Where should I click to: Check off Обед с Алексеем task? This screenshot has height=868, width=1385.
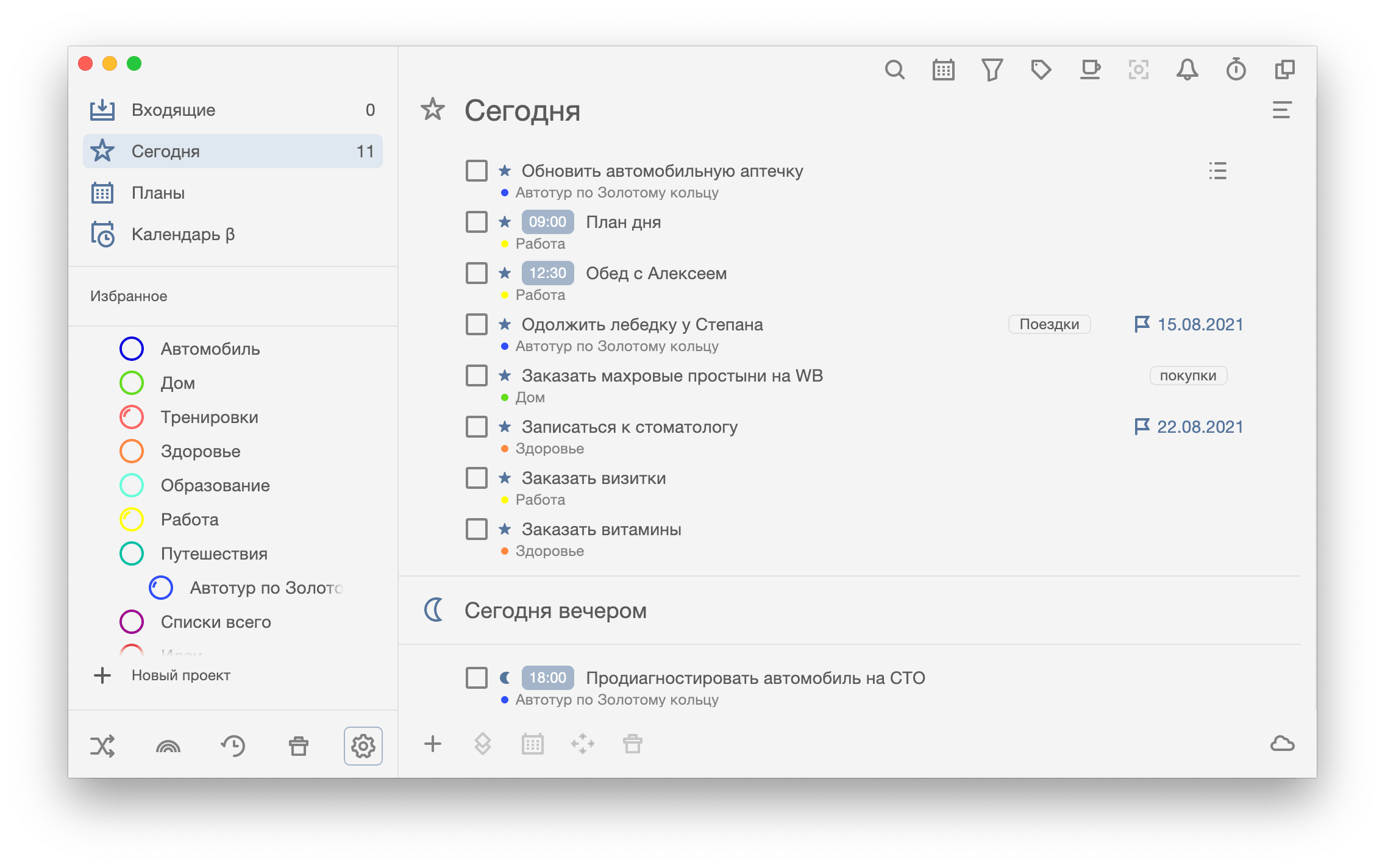pos(477,273)
